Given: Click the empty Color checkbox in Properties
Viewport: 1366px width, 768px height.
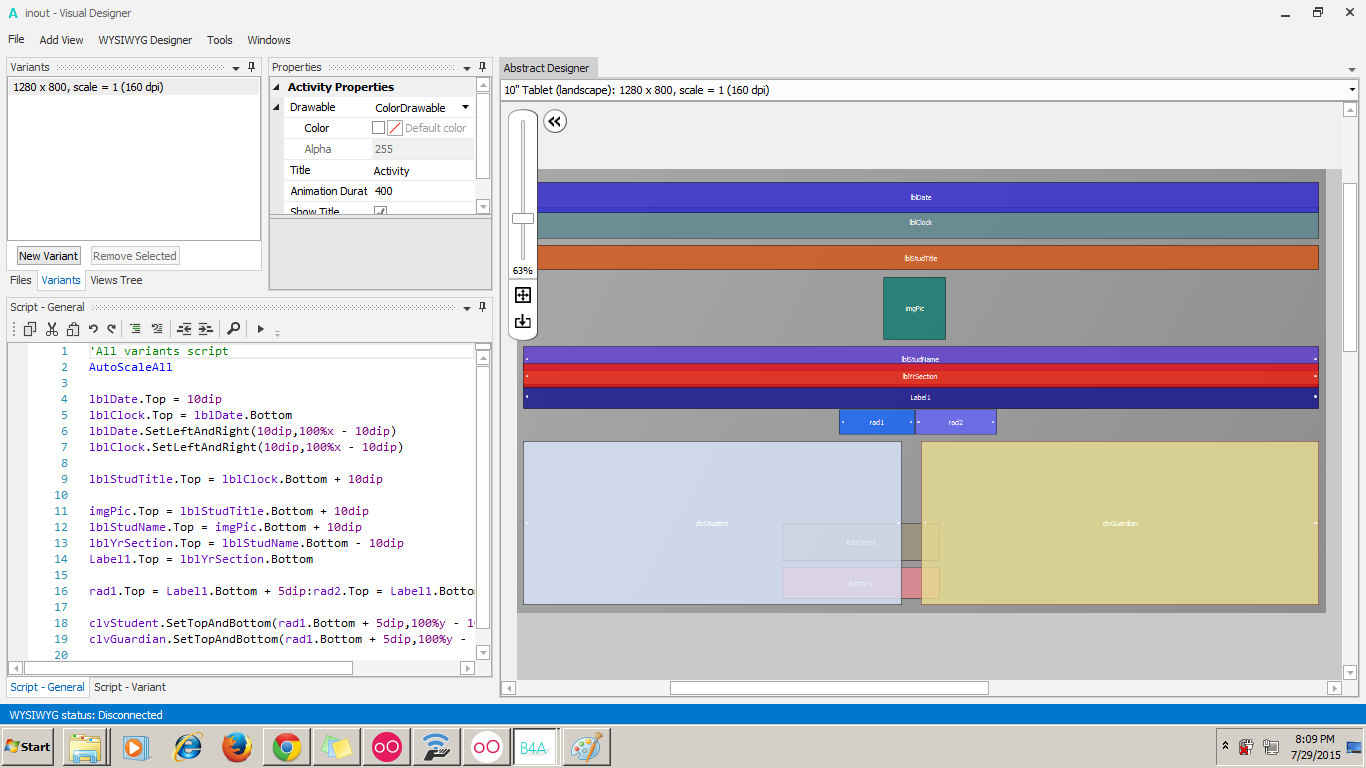Looking at the screenshot, I should (378, 128).
